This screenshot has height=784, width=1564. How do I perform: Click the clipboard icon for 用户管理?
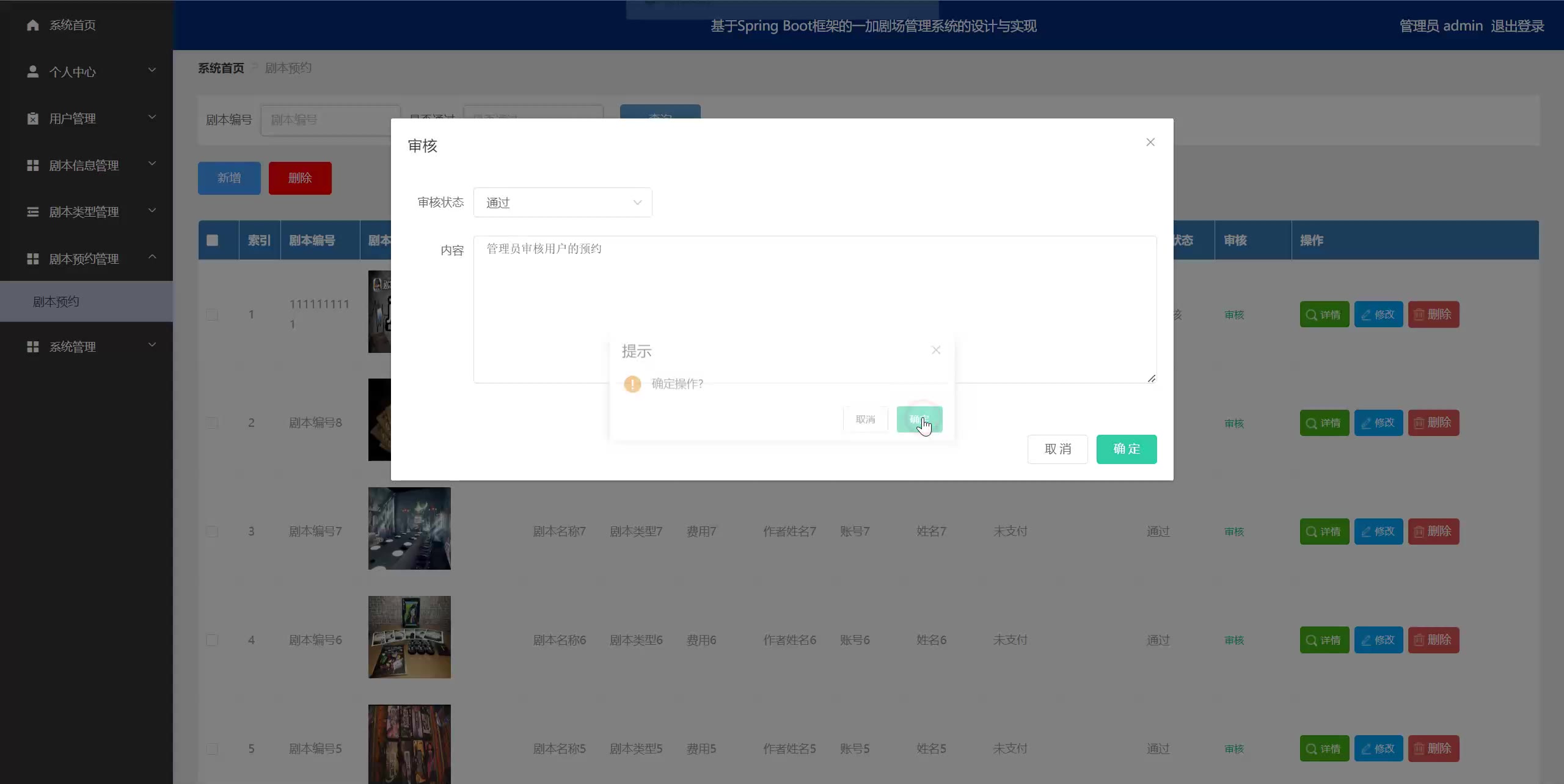(33, 118)
